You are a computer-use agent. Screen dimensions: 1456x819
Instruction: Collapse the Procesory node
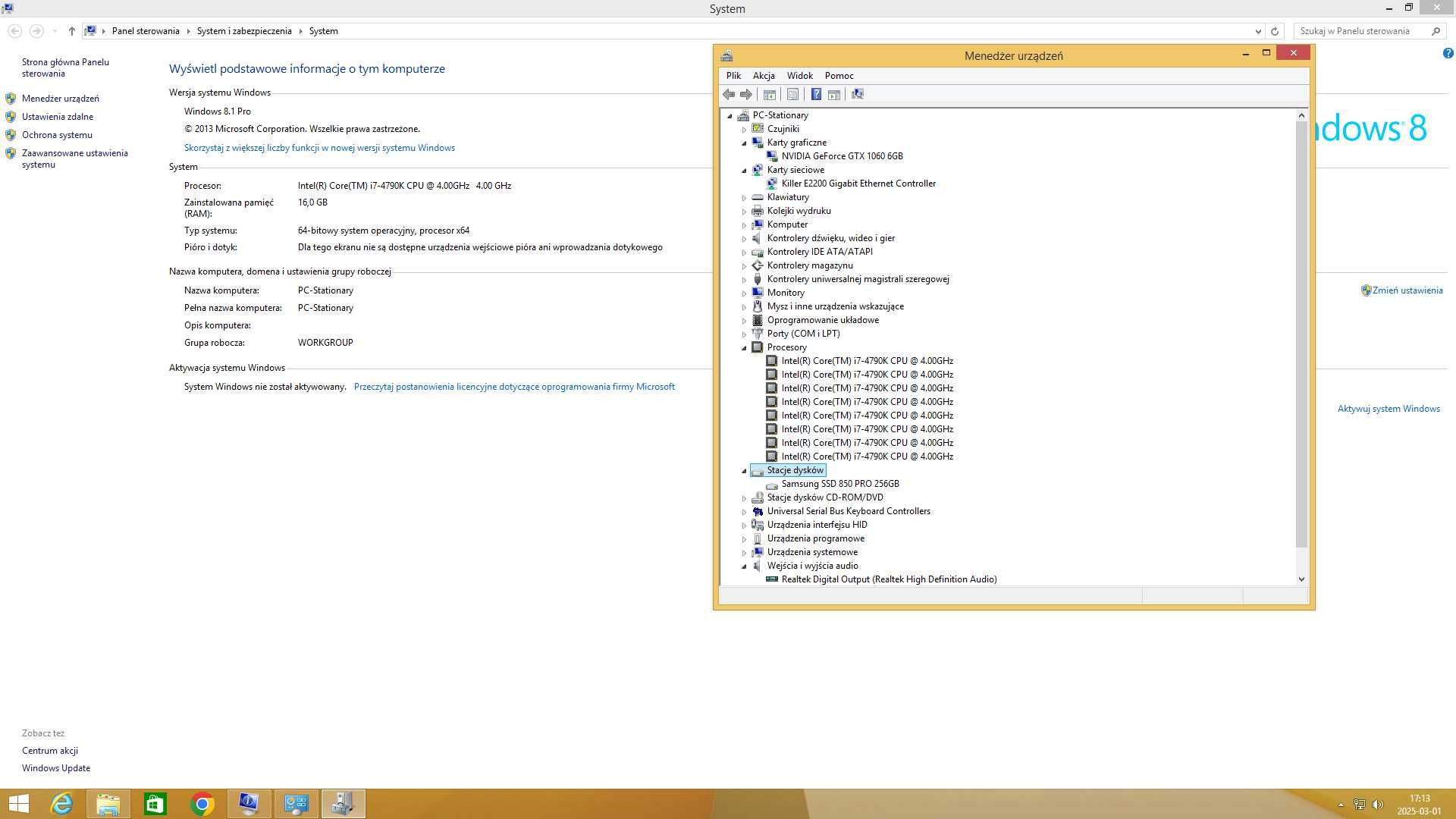pos(744,348)
